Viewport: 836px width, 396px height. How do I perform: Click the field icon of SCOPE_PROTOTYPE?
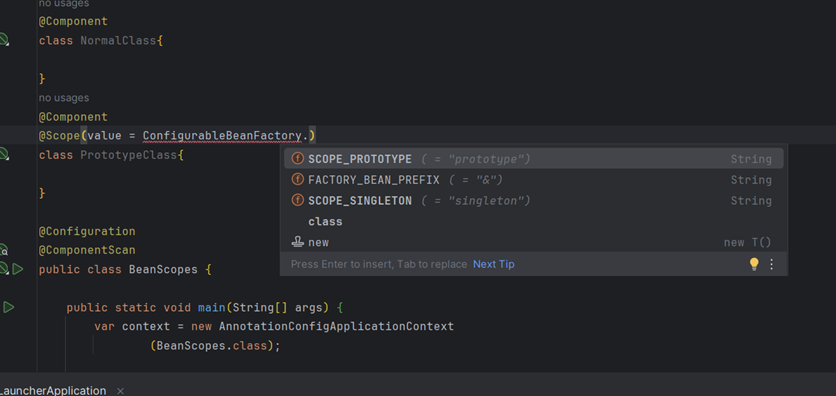tap(298, 159)
